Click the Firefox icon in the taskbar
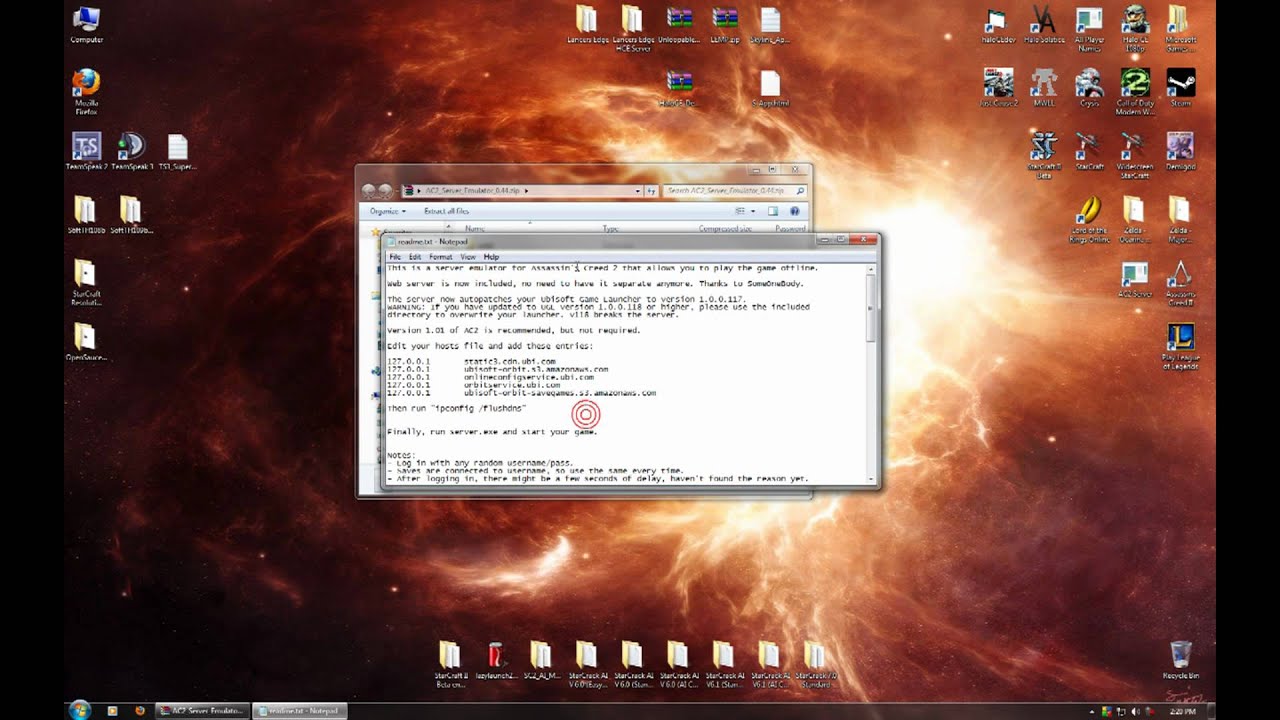Screen dimensions: 1280x720 139,710
